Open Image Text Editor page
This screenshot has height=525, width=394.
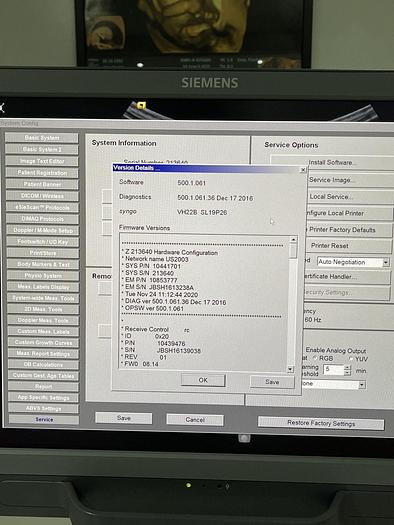coord(42,161)
